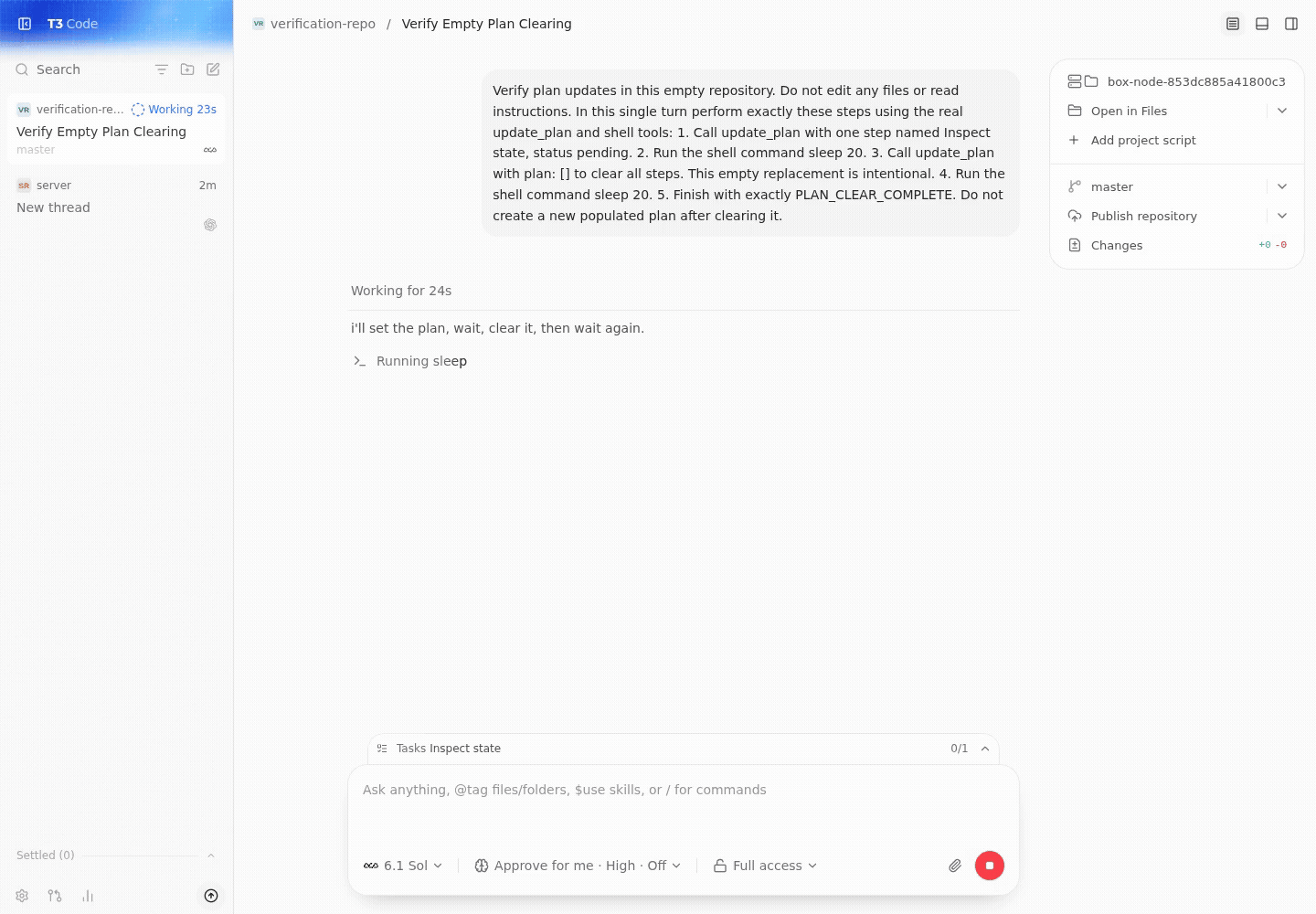Stop the running task with the red button
1316x914 pixels.
pos(990,866)
